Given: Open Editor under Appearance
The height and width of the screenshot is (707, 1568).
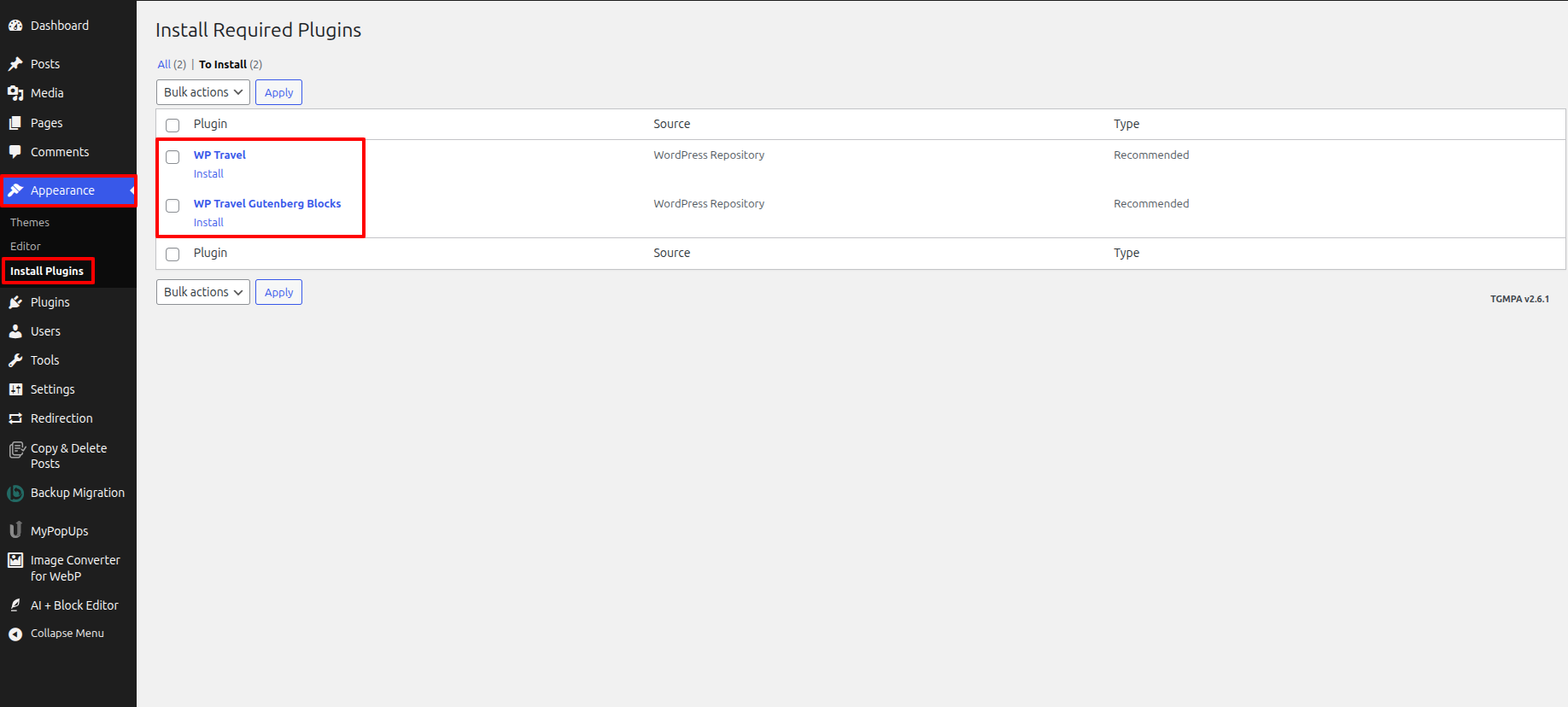Looking at the screenshot, I should [26, 246].
